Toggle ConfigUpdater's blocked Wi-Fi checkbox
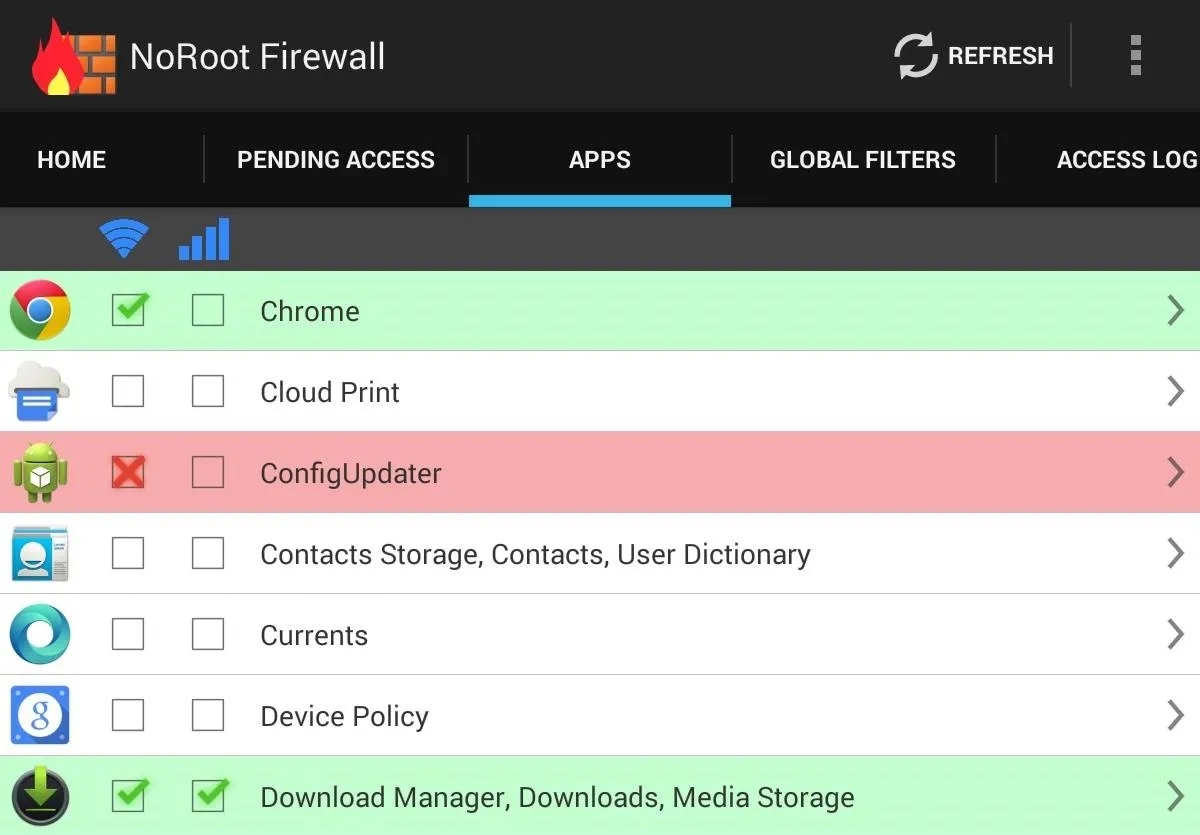The height and width of the screenshot is (835, 1200). coord(128,472)
